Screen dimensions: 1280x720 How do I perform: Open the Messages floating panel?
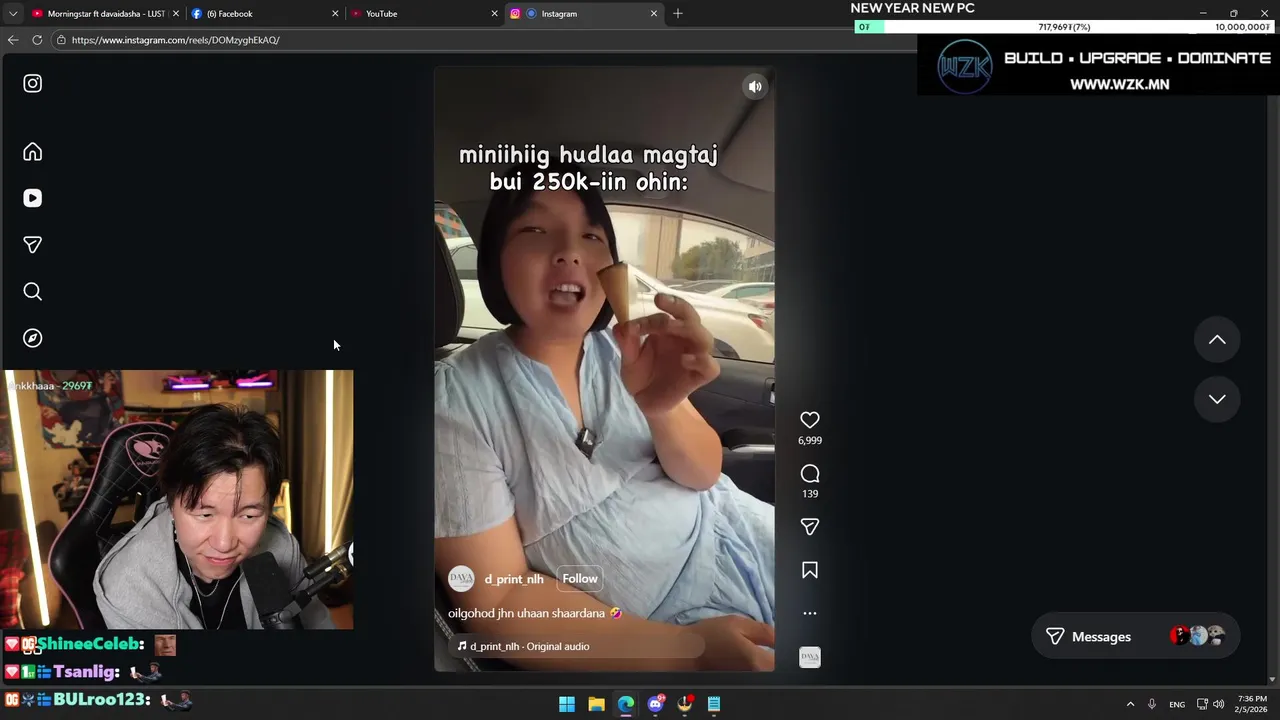(1135, 637)
